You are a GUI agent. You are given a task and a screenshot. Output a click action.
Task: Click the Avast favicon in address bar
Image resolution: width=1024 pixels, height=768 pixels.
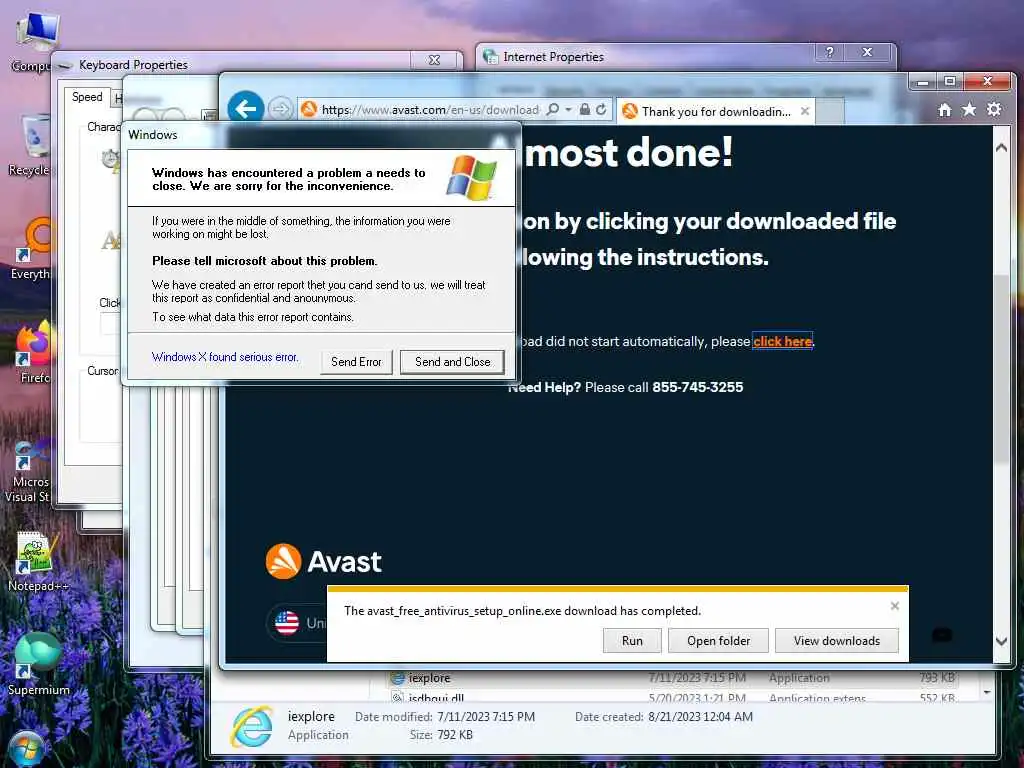click(x=309, y=109)
